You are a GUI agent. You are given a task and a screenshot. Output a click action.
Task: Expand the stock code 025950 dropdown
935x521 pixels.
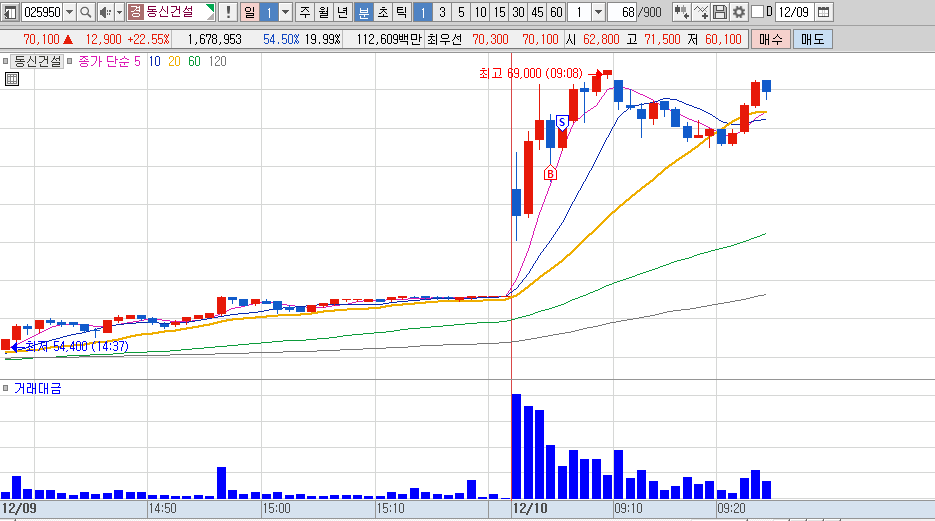point(70,12)
